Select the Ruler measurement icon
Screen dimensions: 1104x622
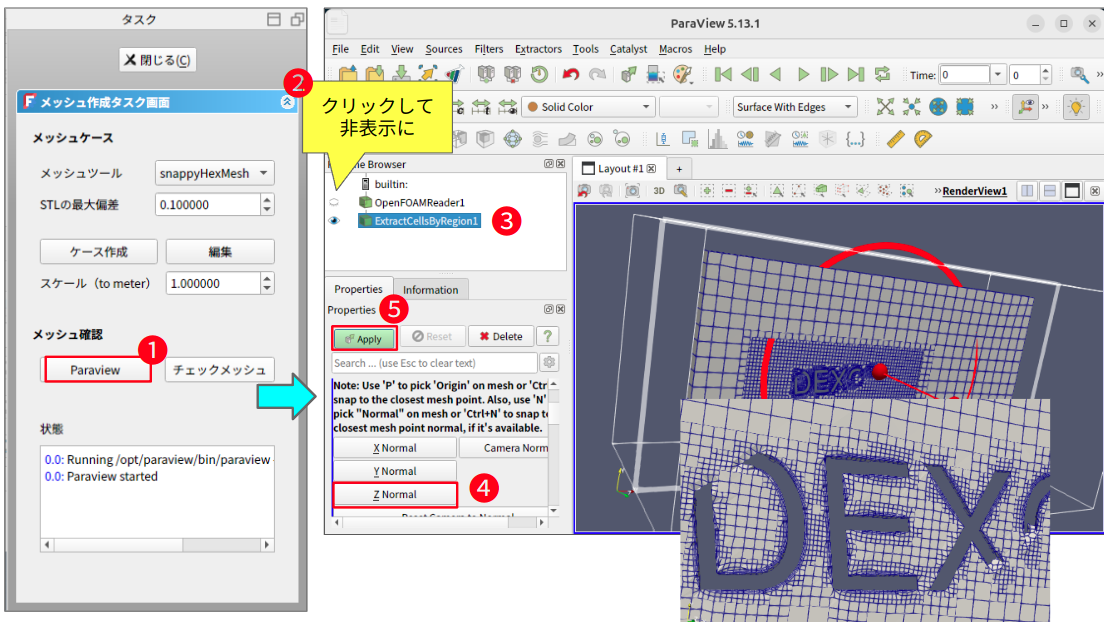pyautogui.click(x=896, y=139)
